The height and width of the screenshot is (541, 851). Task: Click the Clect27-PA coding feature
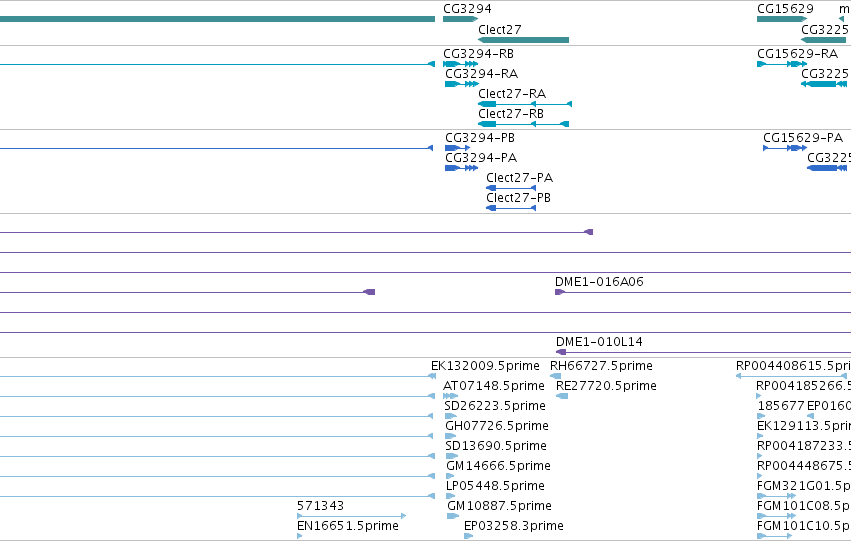point(511,188)
